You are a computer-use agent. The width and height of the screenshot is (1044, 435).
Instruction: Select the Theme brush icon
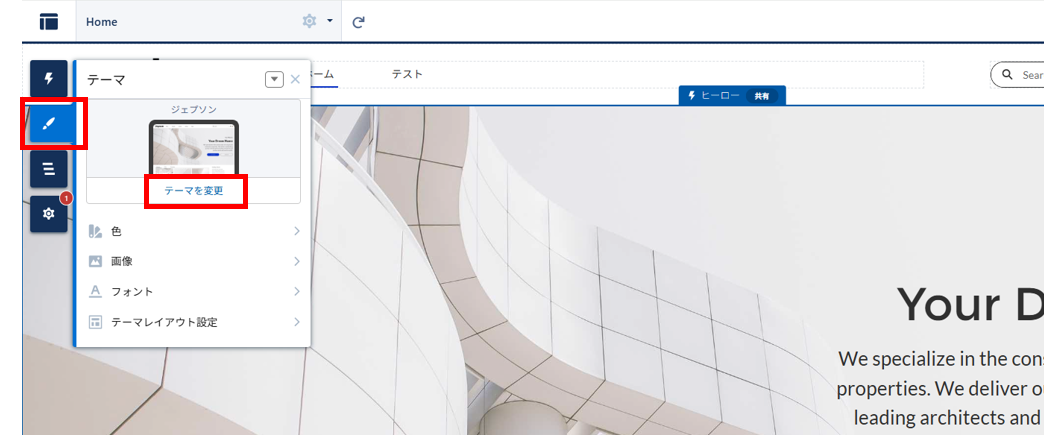coord(48,124)
